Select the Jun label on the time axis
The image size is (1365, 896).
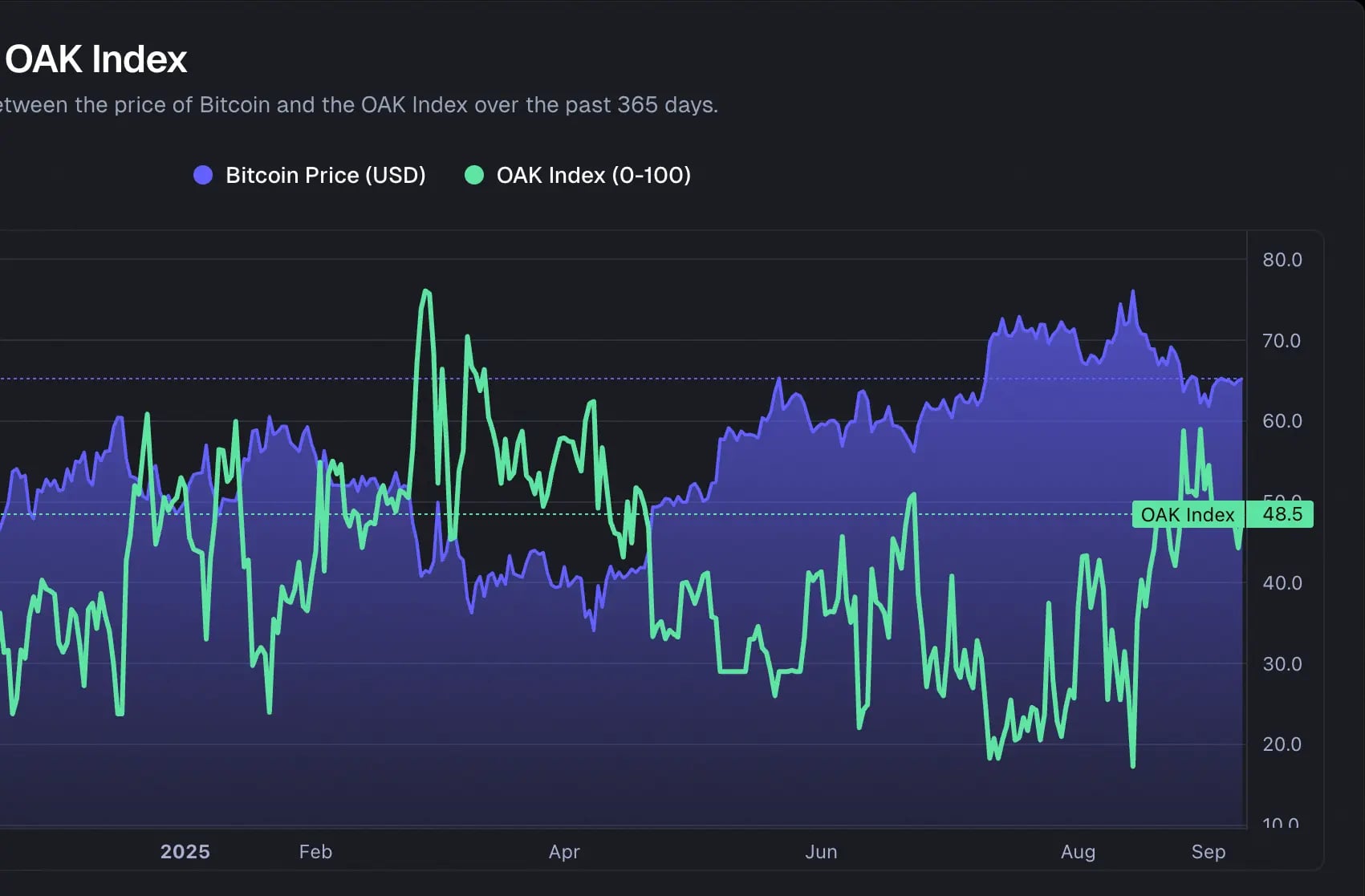(821, 851)
